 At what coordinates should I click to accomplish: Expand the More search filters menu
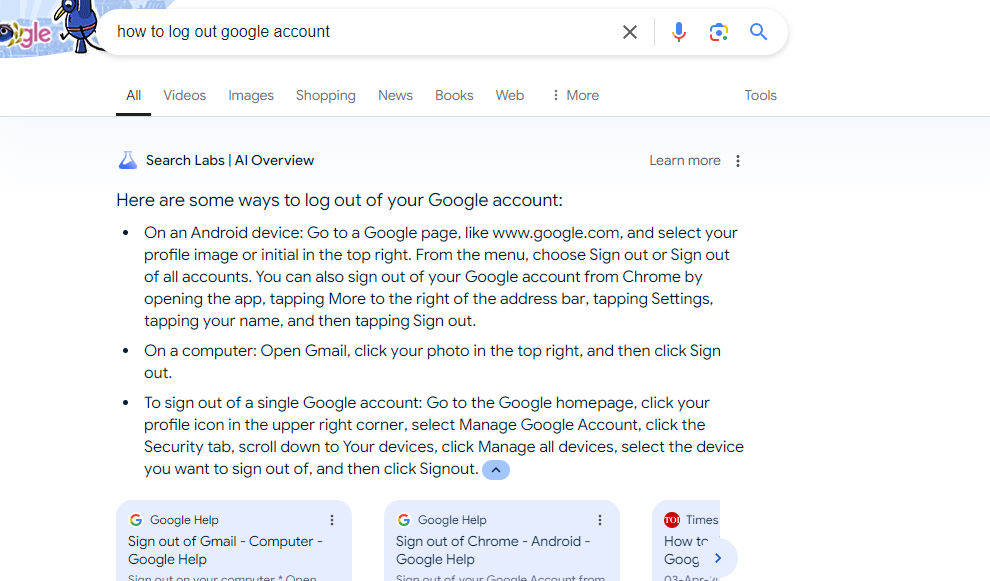575,95
